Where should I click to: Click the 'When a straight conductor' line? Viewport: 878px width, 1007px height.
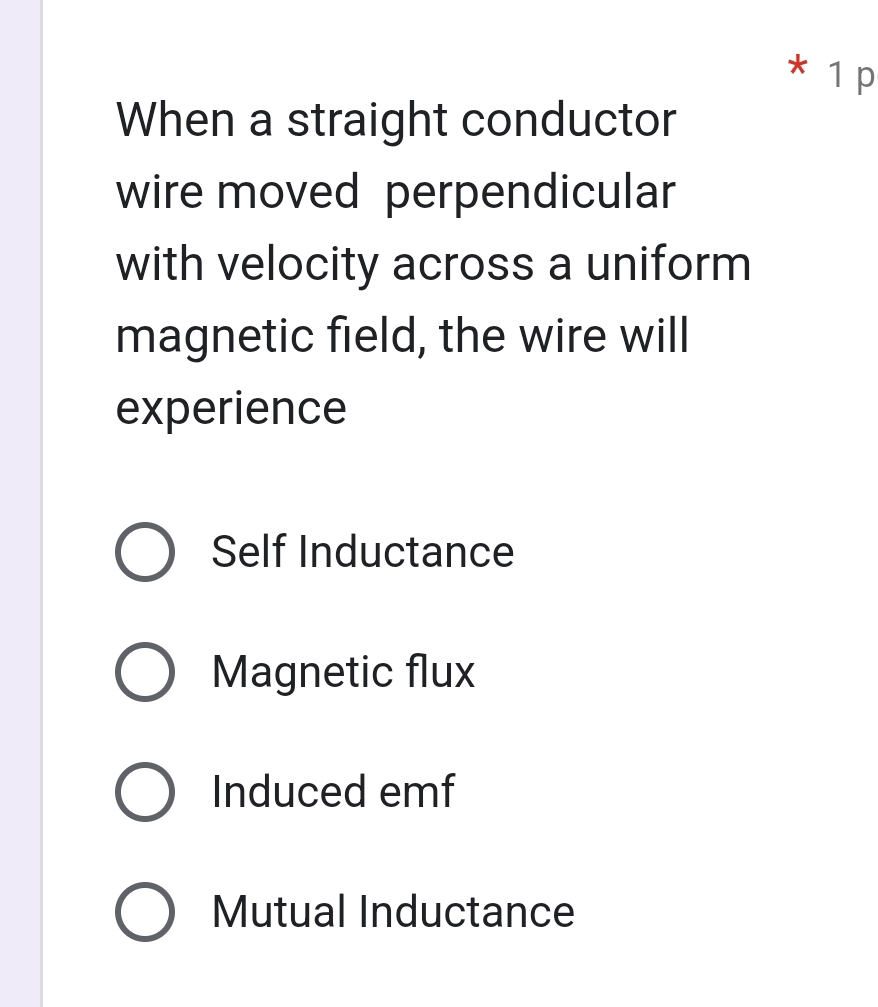point(396,120)
